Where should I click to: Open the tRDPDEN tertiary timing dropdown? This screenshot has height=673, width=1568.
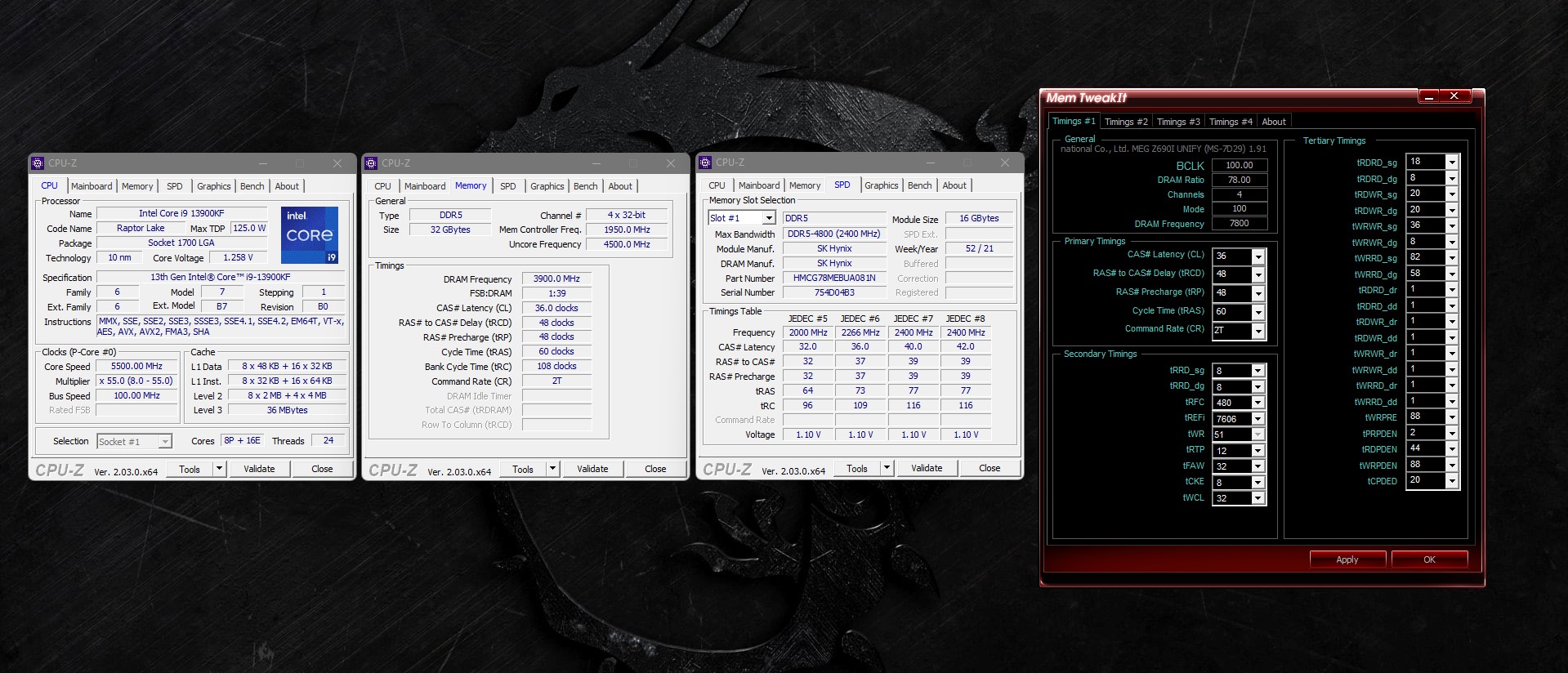pyautogui.click(x=1452, y=448)
